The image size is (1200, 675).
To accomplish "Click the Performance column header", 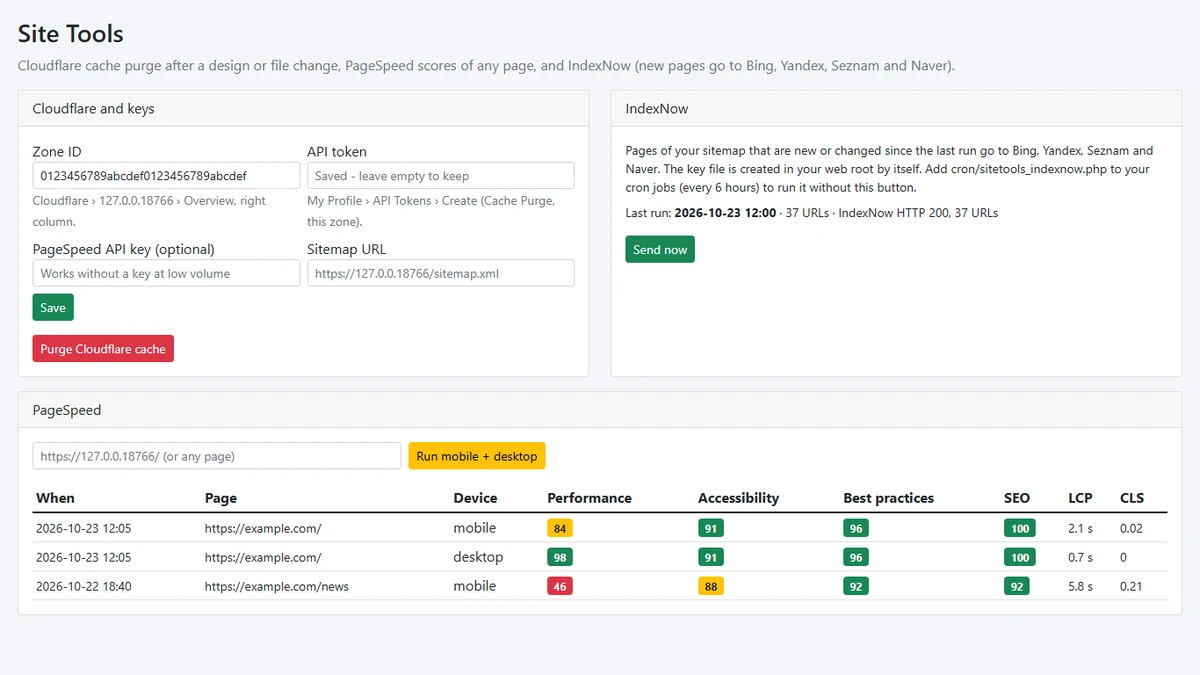I will coord(589,498).
